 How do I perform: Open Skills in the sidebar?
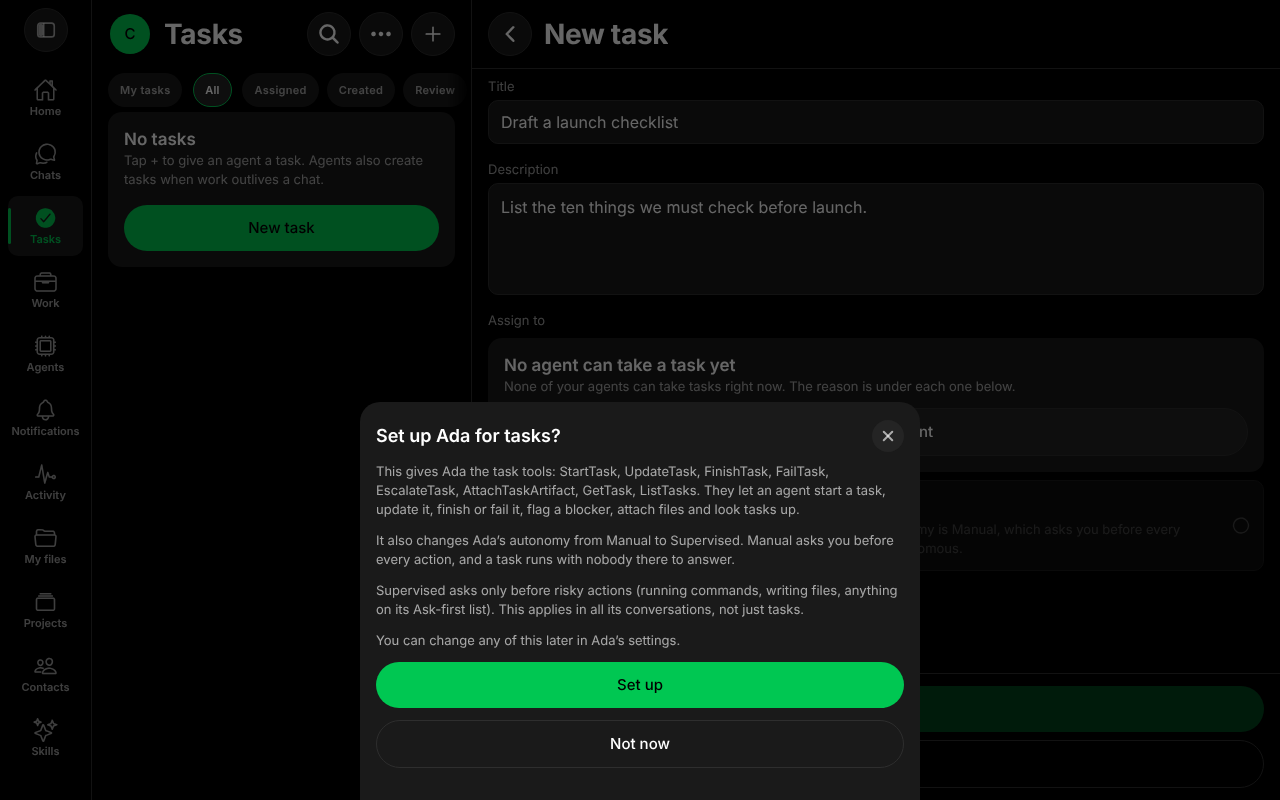[x=45, y=738]
